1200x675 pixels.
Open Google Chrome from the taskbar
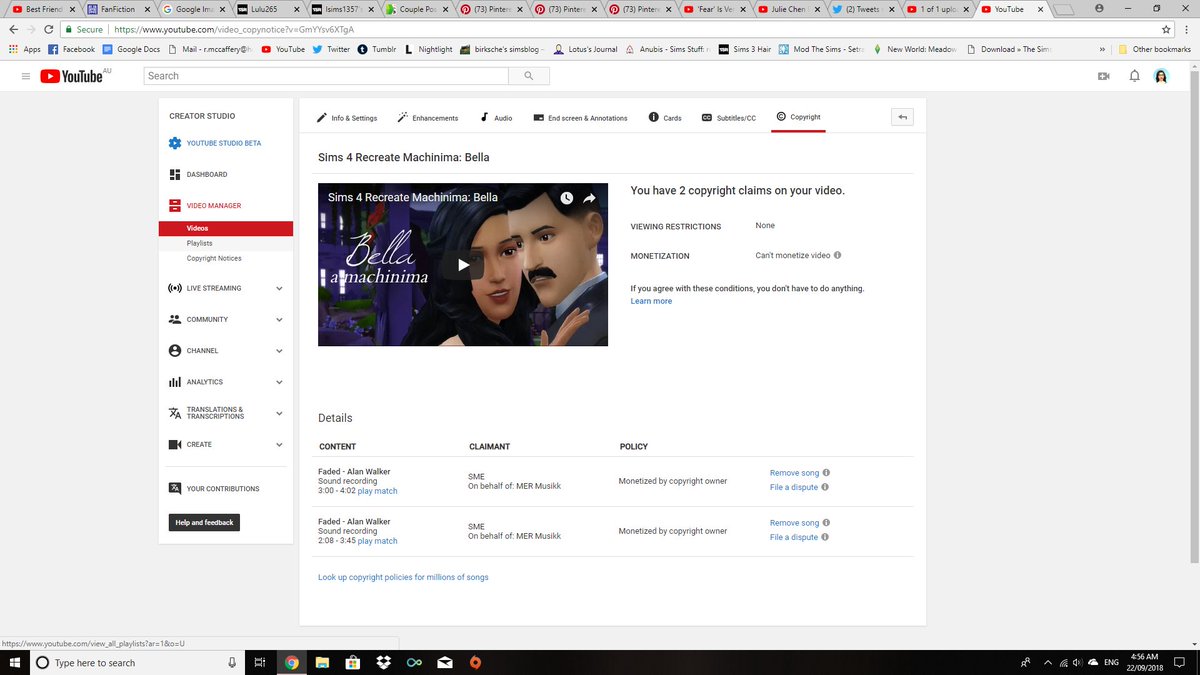[291, 662]
